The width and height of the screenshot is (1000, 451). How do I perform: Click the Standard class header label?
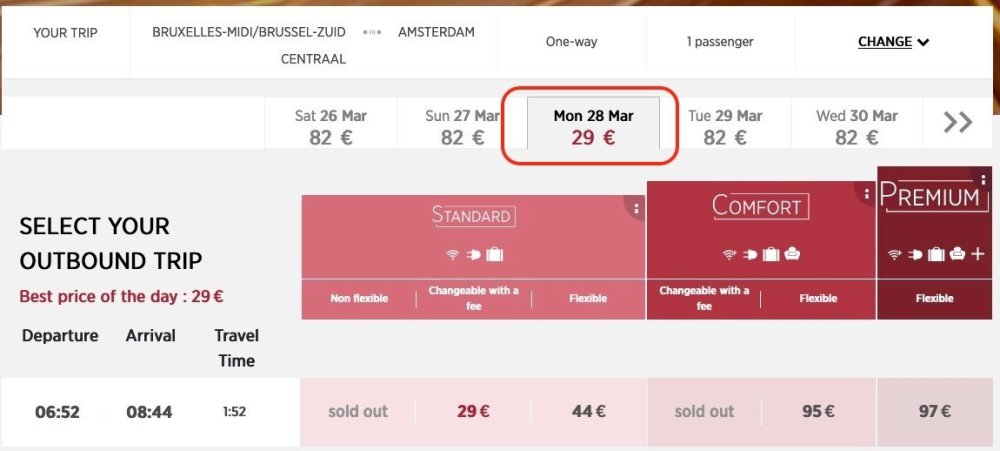473,215
